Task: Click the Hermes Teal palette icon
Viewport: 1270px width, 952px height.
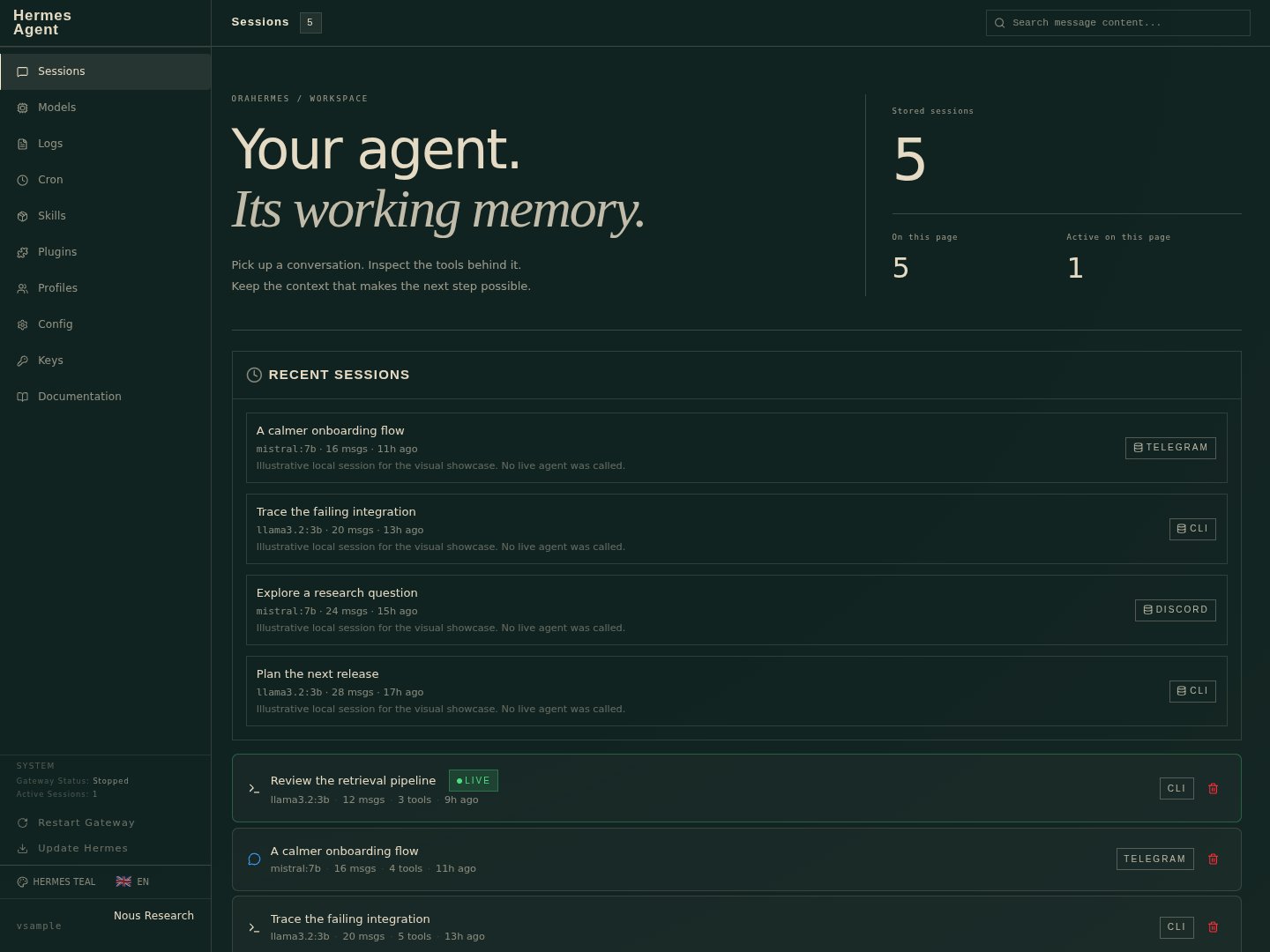Action: (x=23, y=881)
